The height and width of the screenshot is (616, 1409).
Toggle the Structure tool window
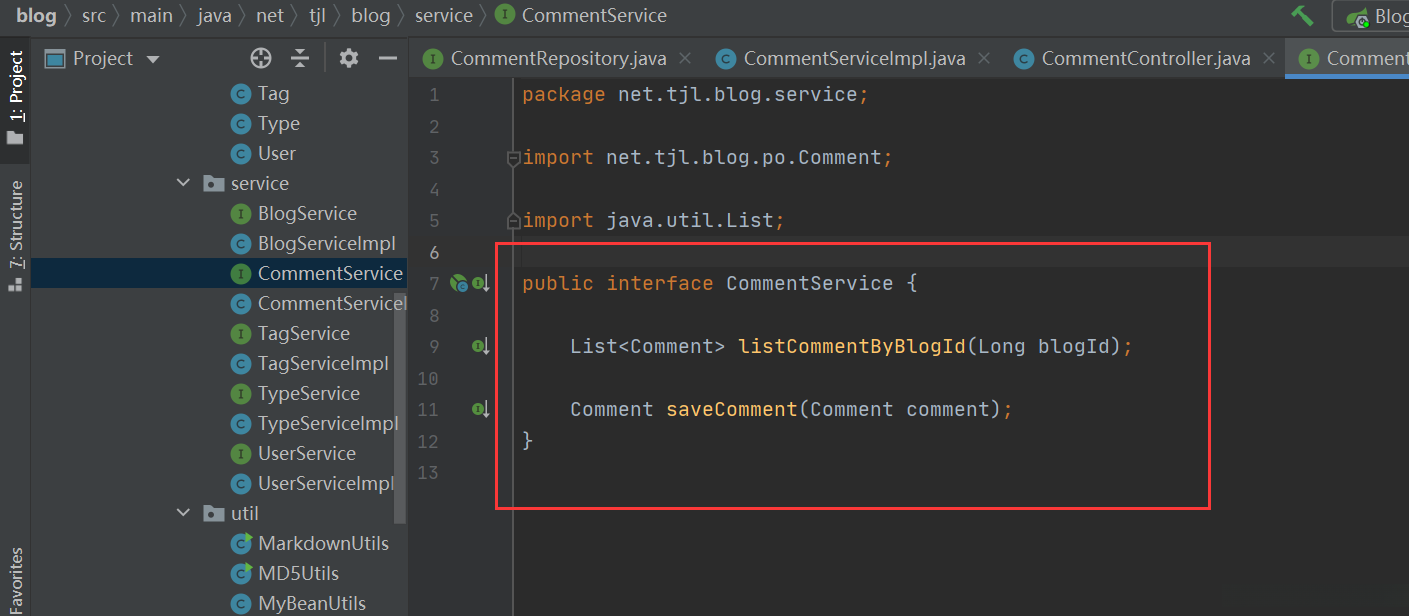[x=15, y=235]
